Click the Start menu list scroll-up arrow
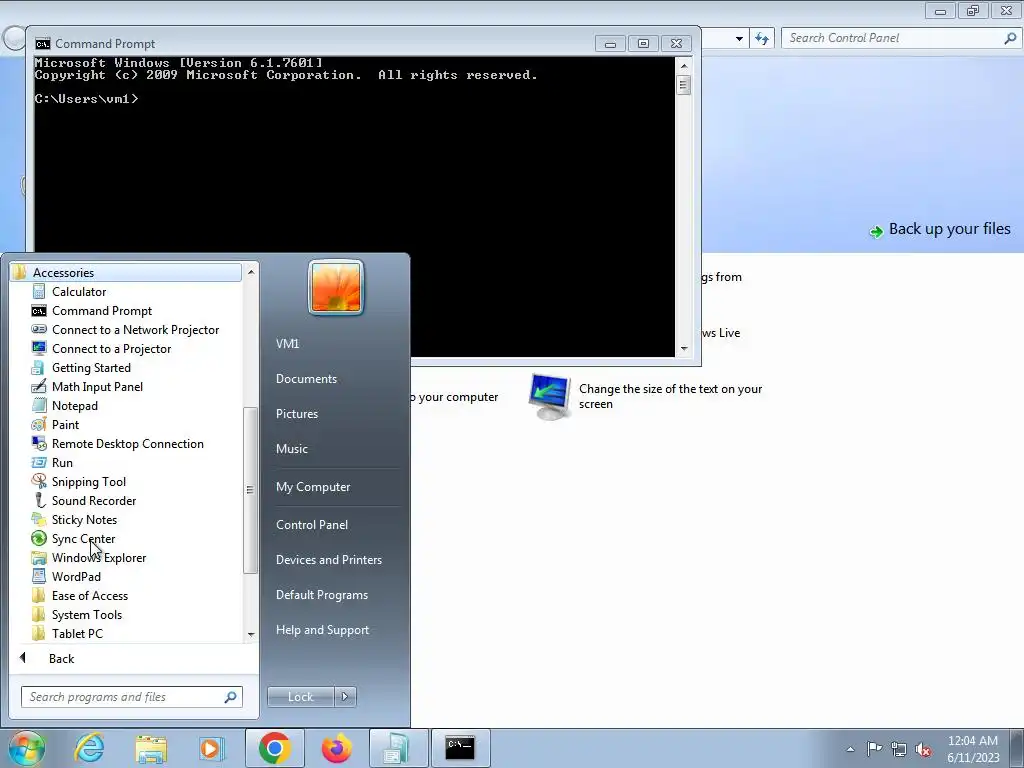Viewport: 1024px width, 768px height. [x=251, y=270]
